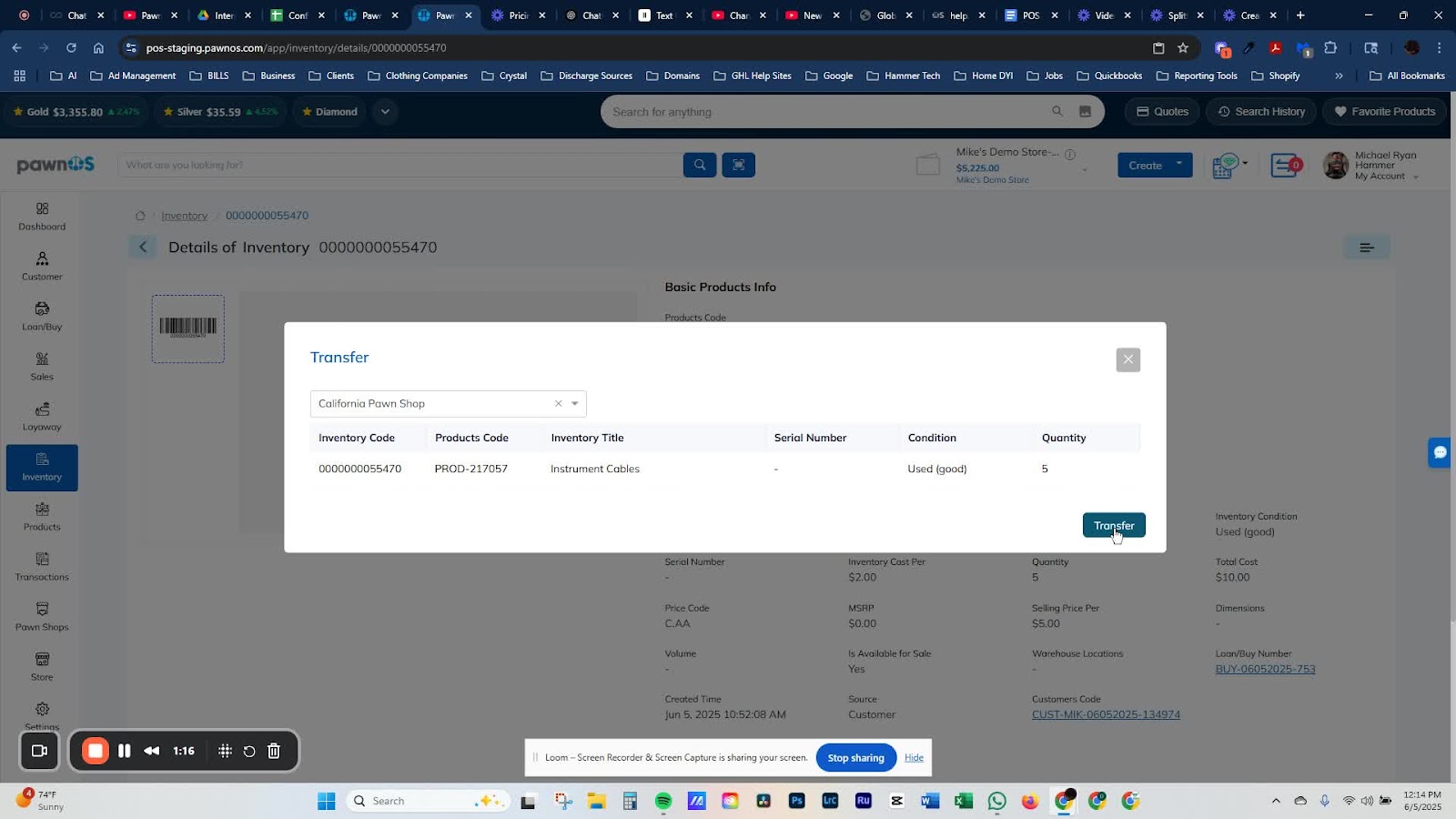
Task: Select the Diamond chip
Action: tap(329, 112)
